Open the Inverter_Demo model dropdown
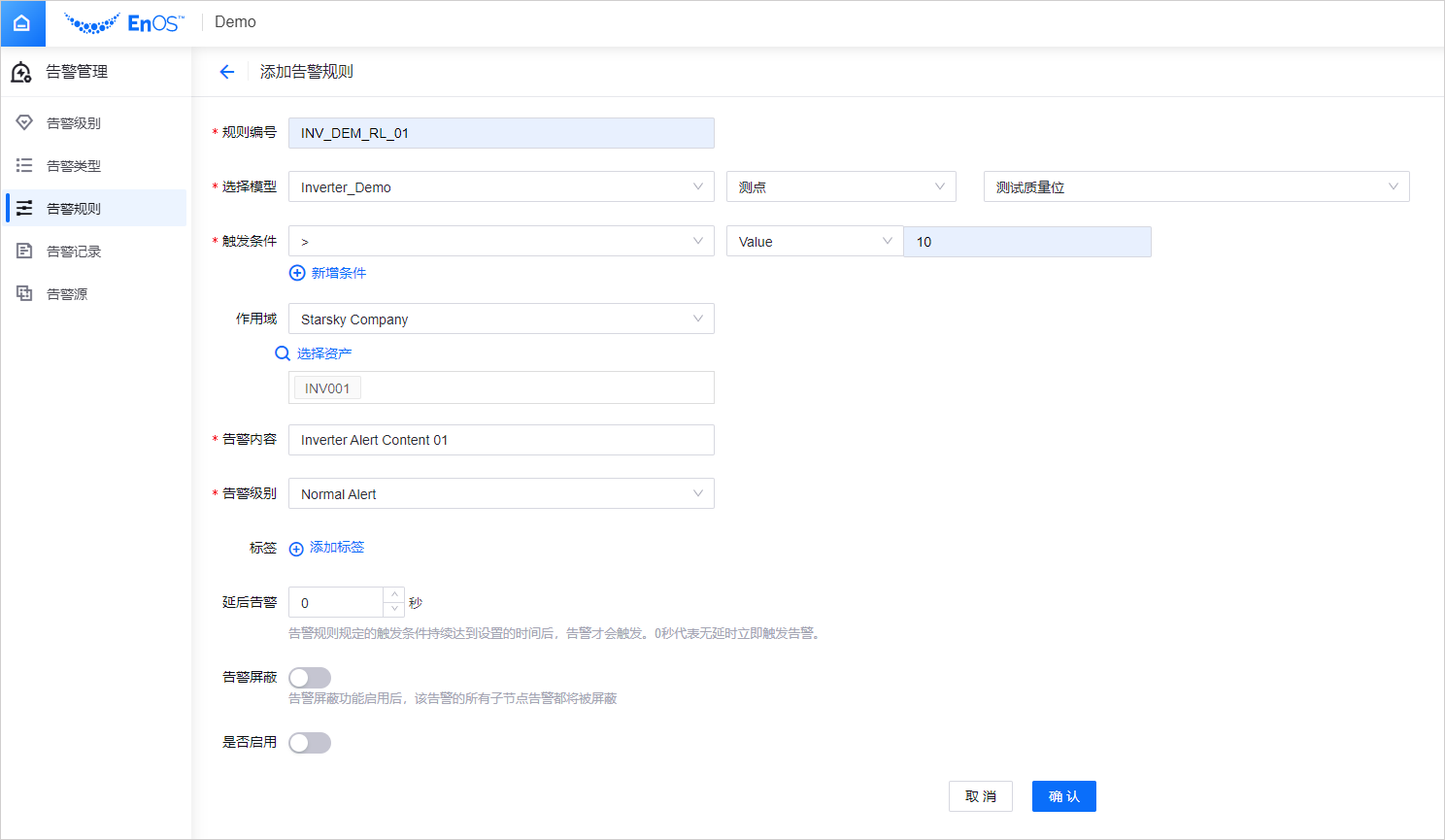The width and height of the screenshot is (1445, 840). 501,186
